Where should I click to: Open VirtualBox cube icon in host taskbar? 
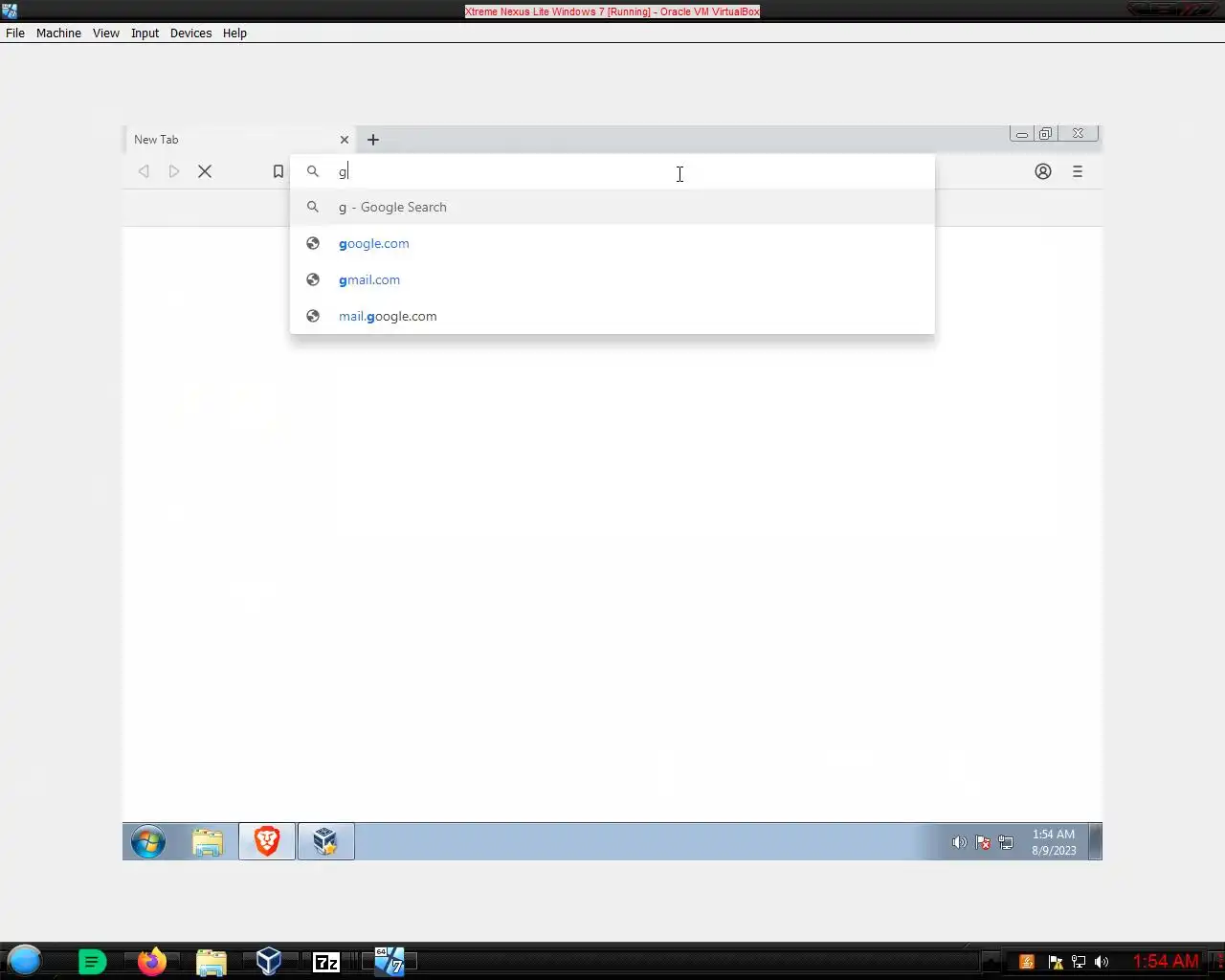(269, 961)
